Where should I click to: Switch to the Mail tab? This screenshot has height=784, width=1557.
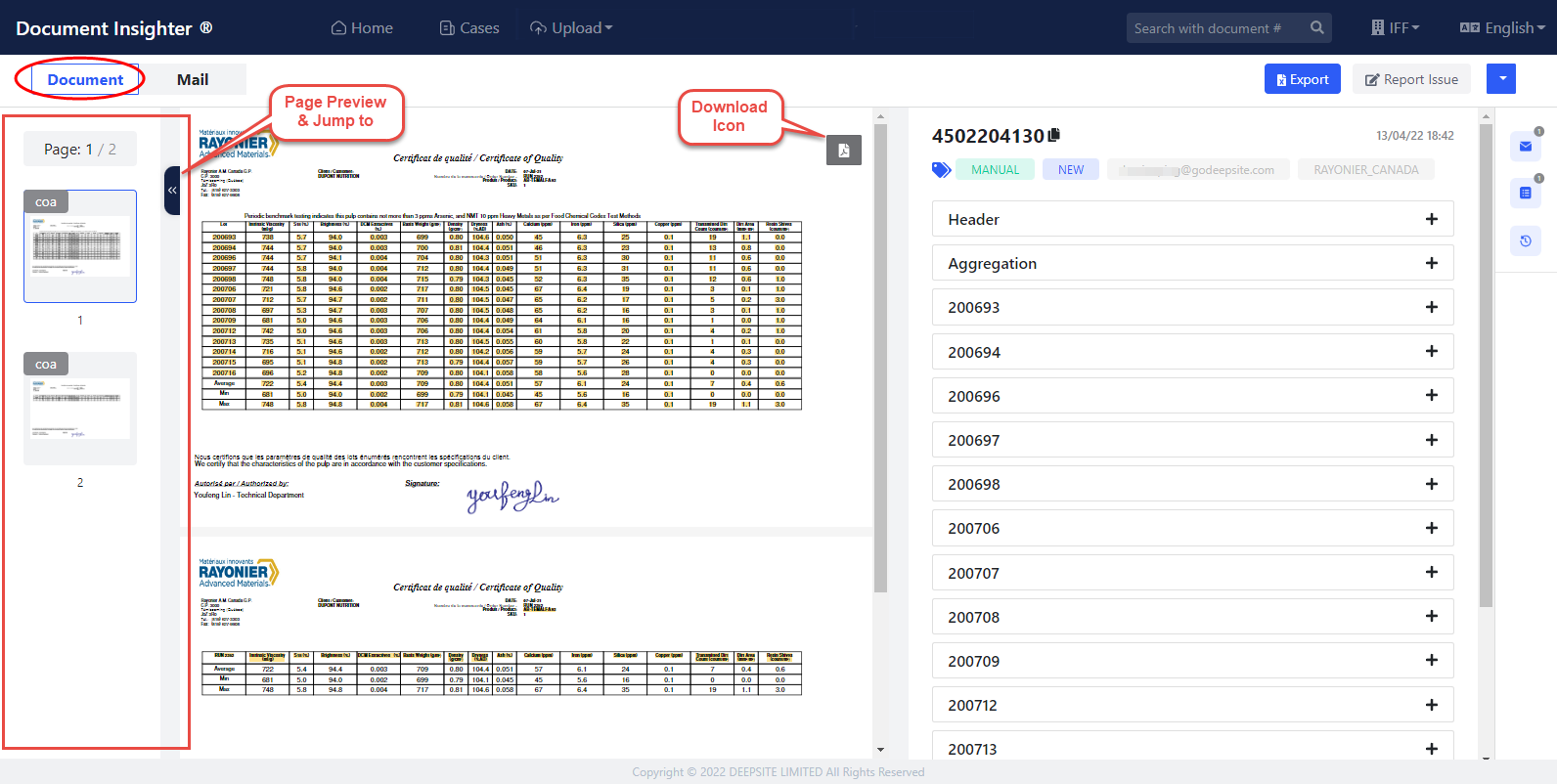[x=193, y=80]
